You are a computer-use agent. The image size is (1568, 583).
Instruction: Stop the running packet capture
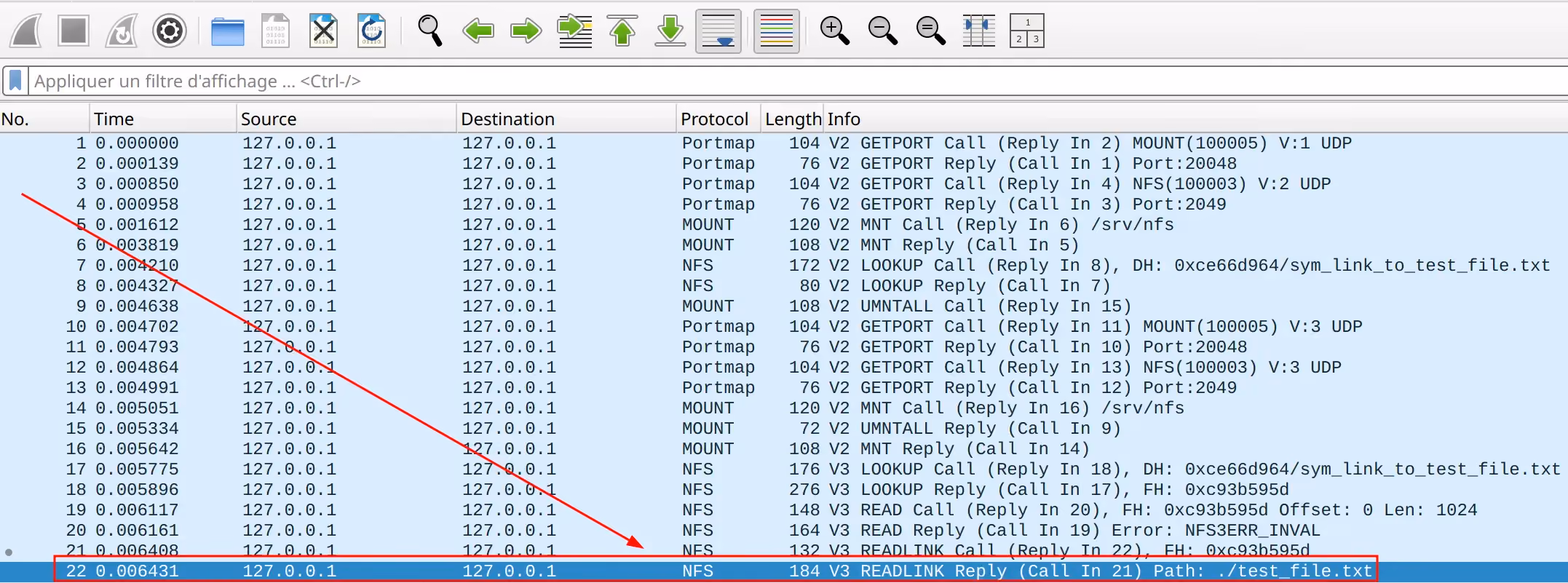(74, 31)
